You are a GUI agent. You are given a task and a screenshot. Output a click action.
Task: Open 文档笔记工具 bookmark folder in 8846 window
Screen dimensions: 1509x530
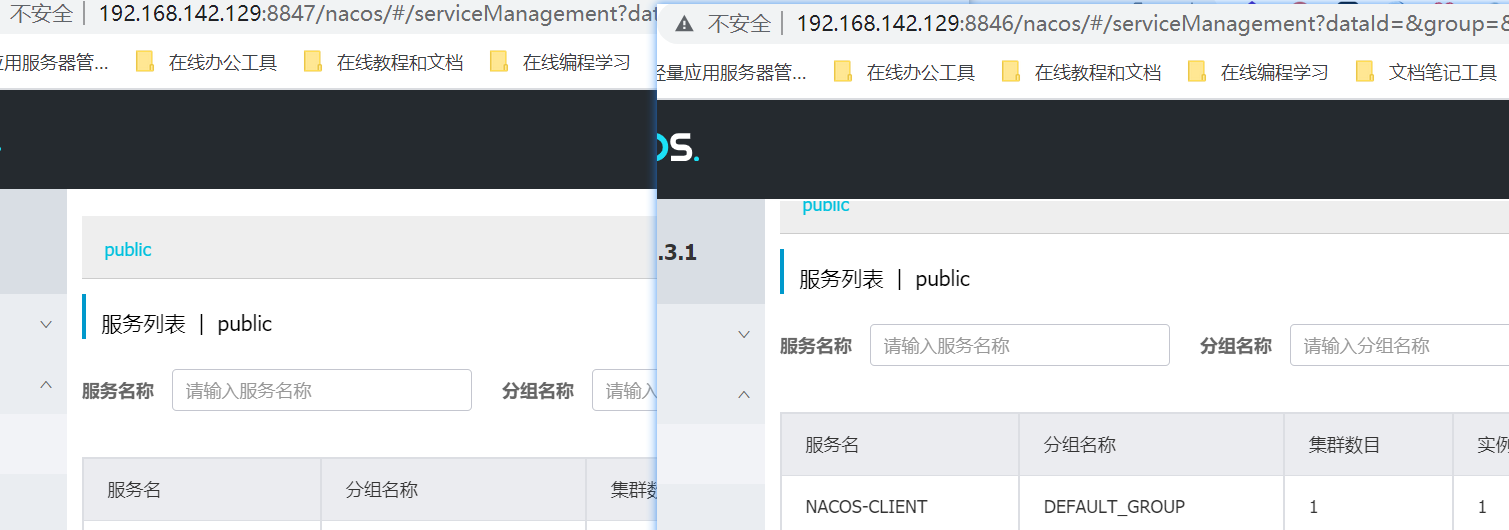click(x=1425, y=72)
